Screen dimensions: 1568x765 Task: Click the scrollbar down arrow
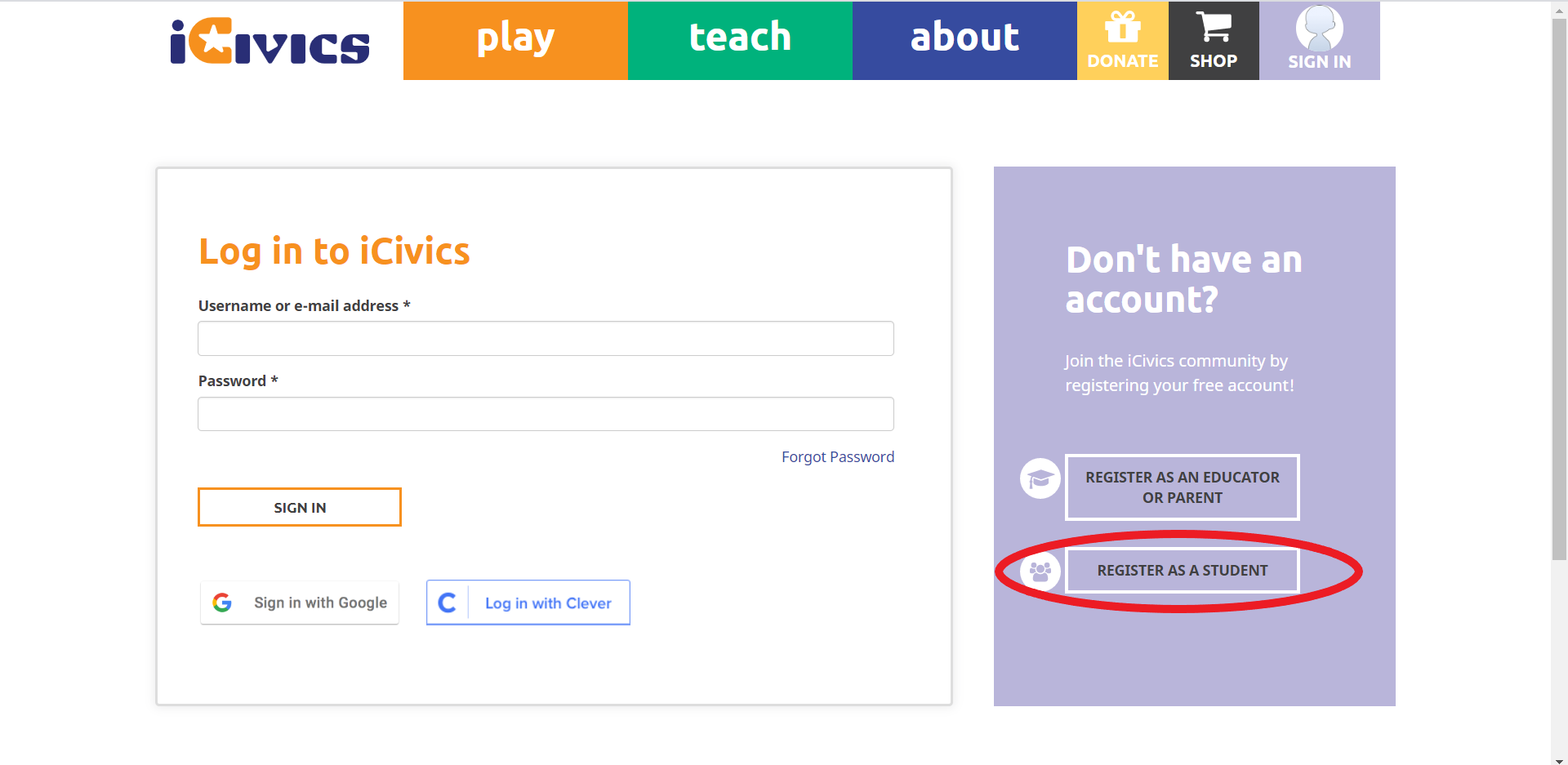1559,759
